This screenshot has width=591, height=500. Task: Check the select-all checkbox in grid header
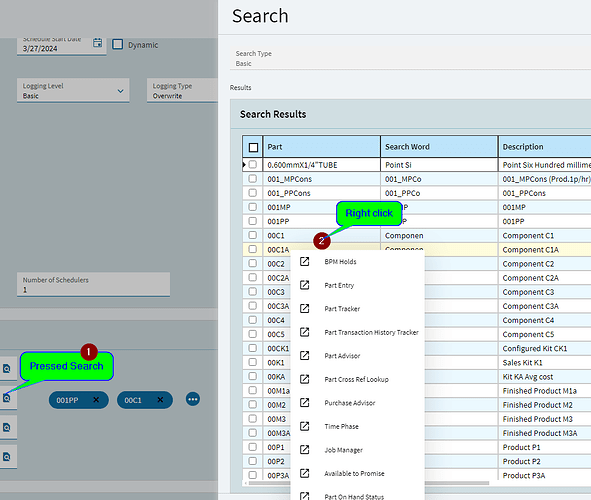(x=253, y=147)
